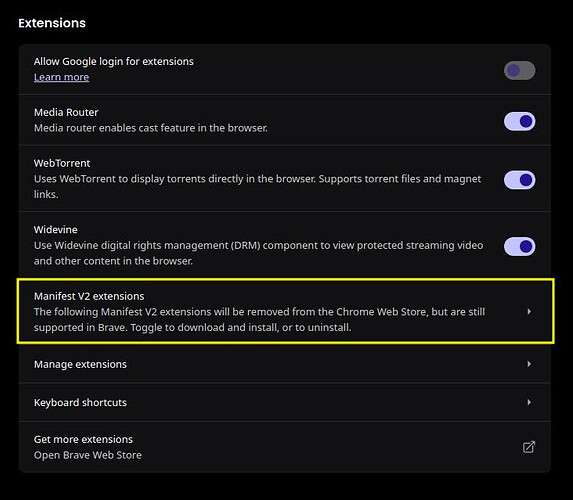Select the Open Brave Web Store text
573x500 pixels.
point(88,455)
